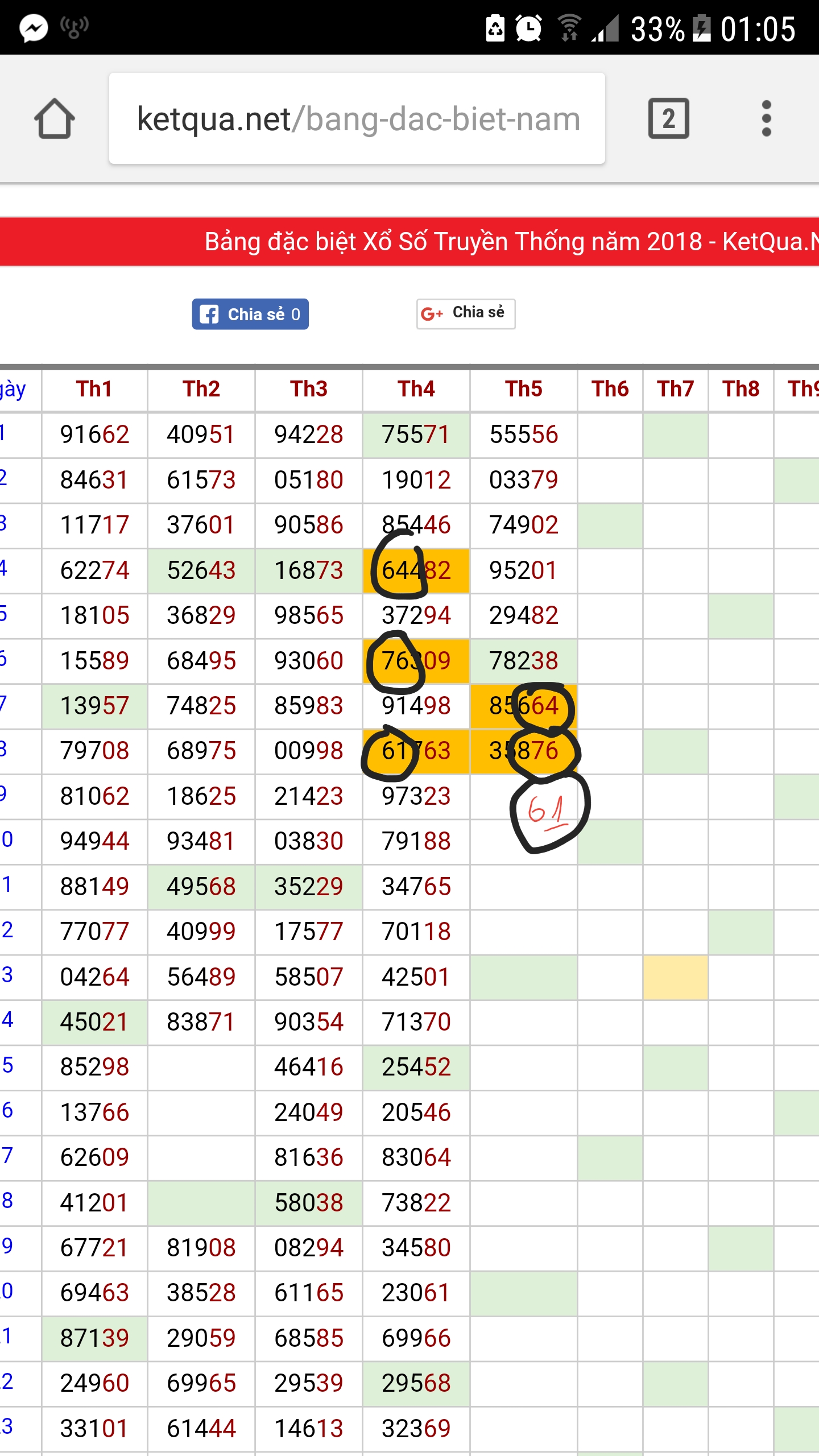Image resolution: width=819 pixels, height=1456 pixels.
Task: Tap the Th5 column header
Action: [524, 389]
